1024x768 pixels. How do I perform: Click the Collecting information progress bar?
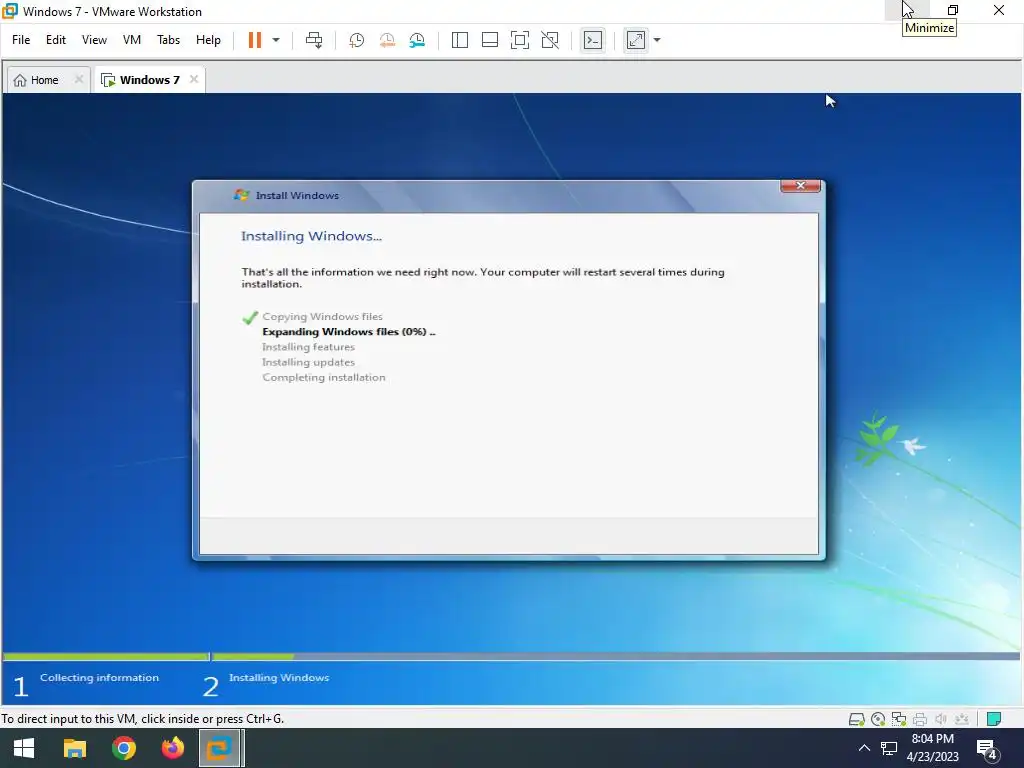pyautogui.click(x=106, y=656)
